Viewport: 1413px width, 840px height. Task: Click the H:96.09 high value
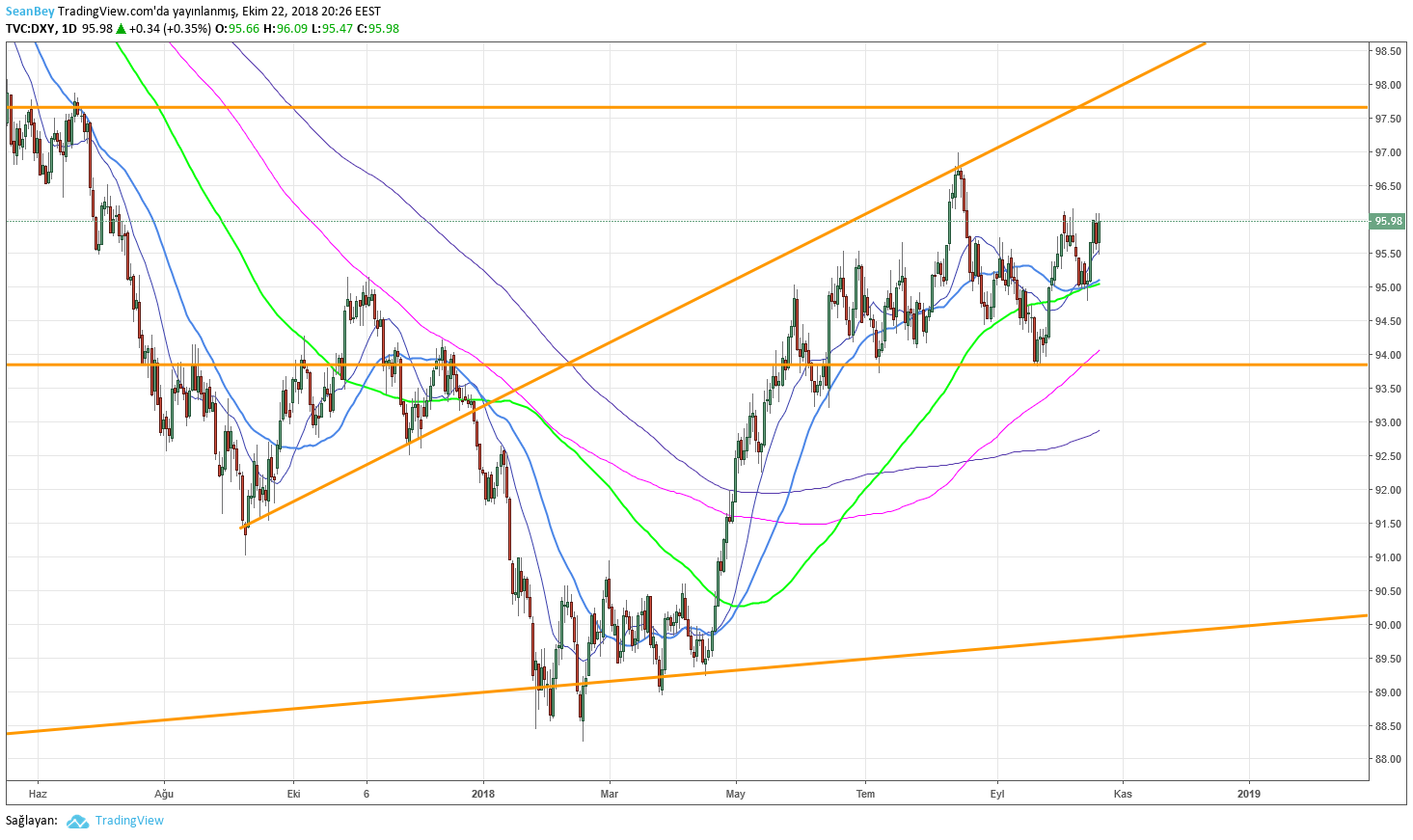click(x=285, y=29)
